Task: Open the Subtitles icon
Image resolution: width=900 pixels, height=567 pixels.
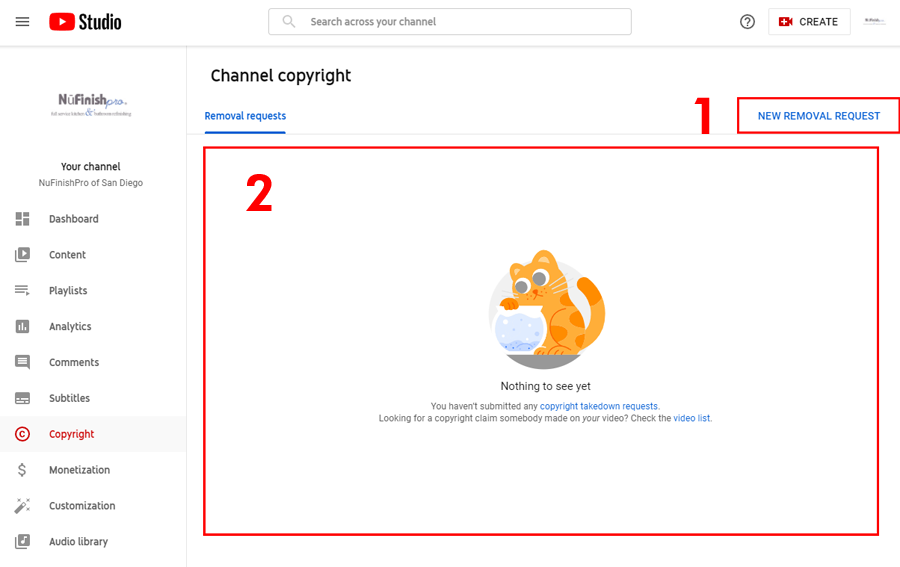Action: (x=22, y=398)
